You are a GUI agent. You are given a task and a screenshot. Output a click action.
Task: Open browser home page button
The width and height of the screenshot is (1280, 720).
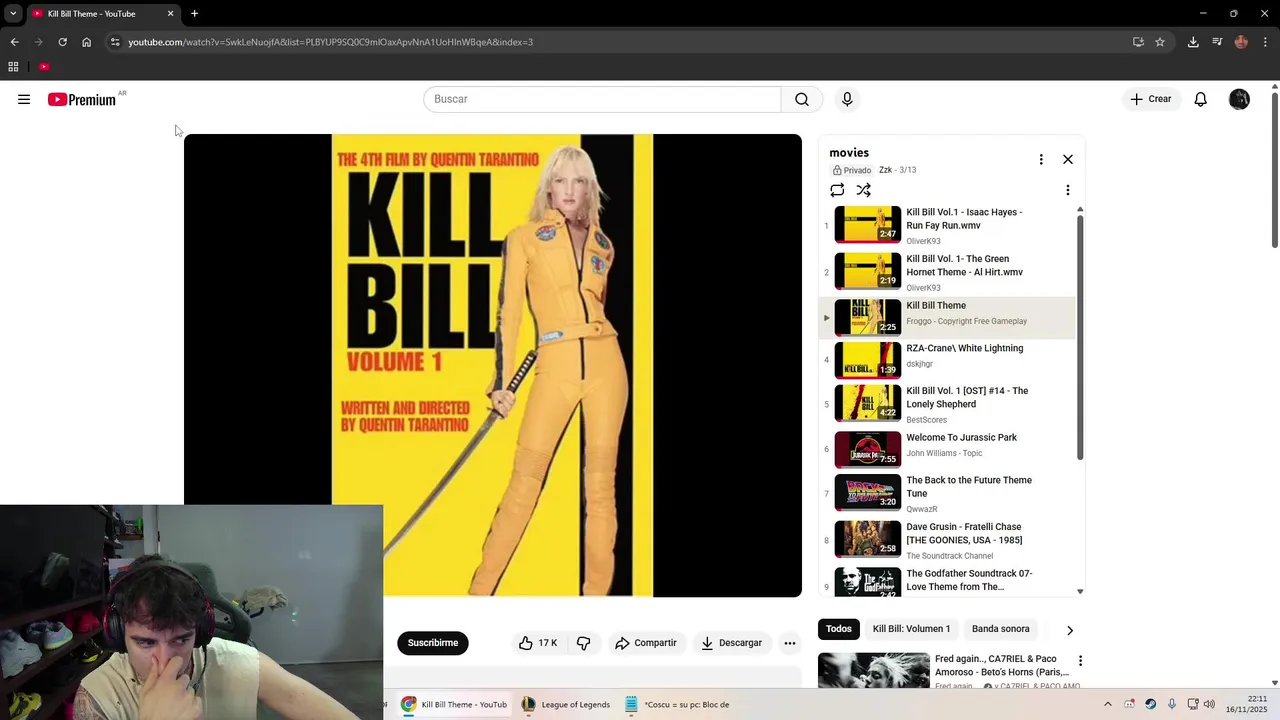(x=86, y=42)
